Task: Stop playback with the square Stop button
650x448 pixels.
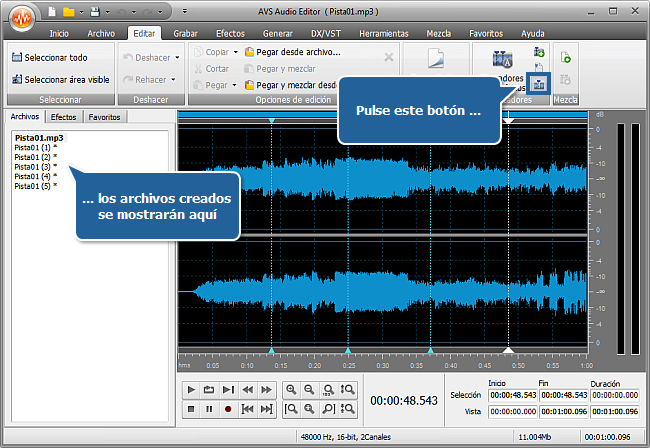Action: tap(191, 409)
